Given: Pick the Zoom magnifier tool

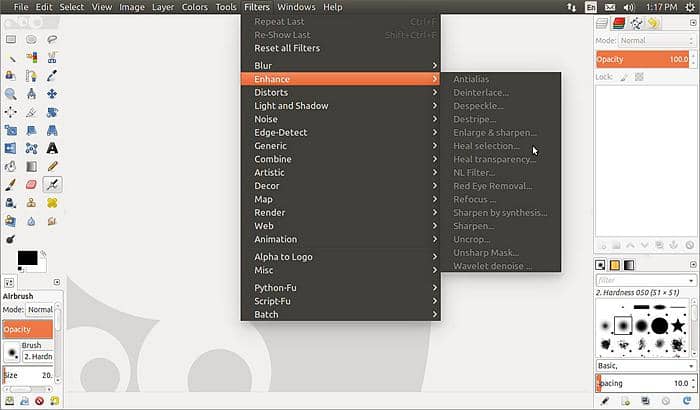Looking at the screenshot, I should click(10, 94).
